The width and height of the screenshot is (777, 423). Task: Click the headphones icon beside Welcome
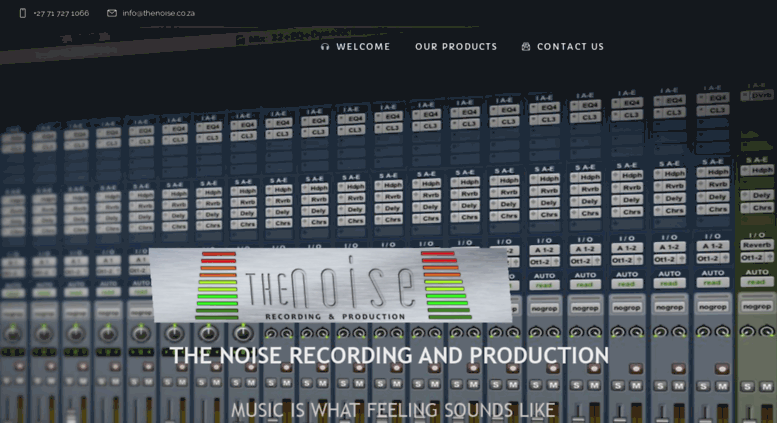[325, 47]
